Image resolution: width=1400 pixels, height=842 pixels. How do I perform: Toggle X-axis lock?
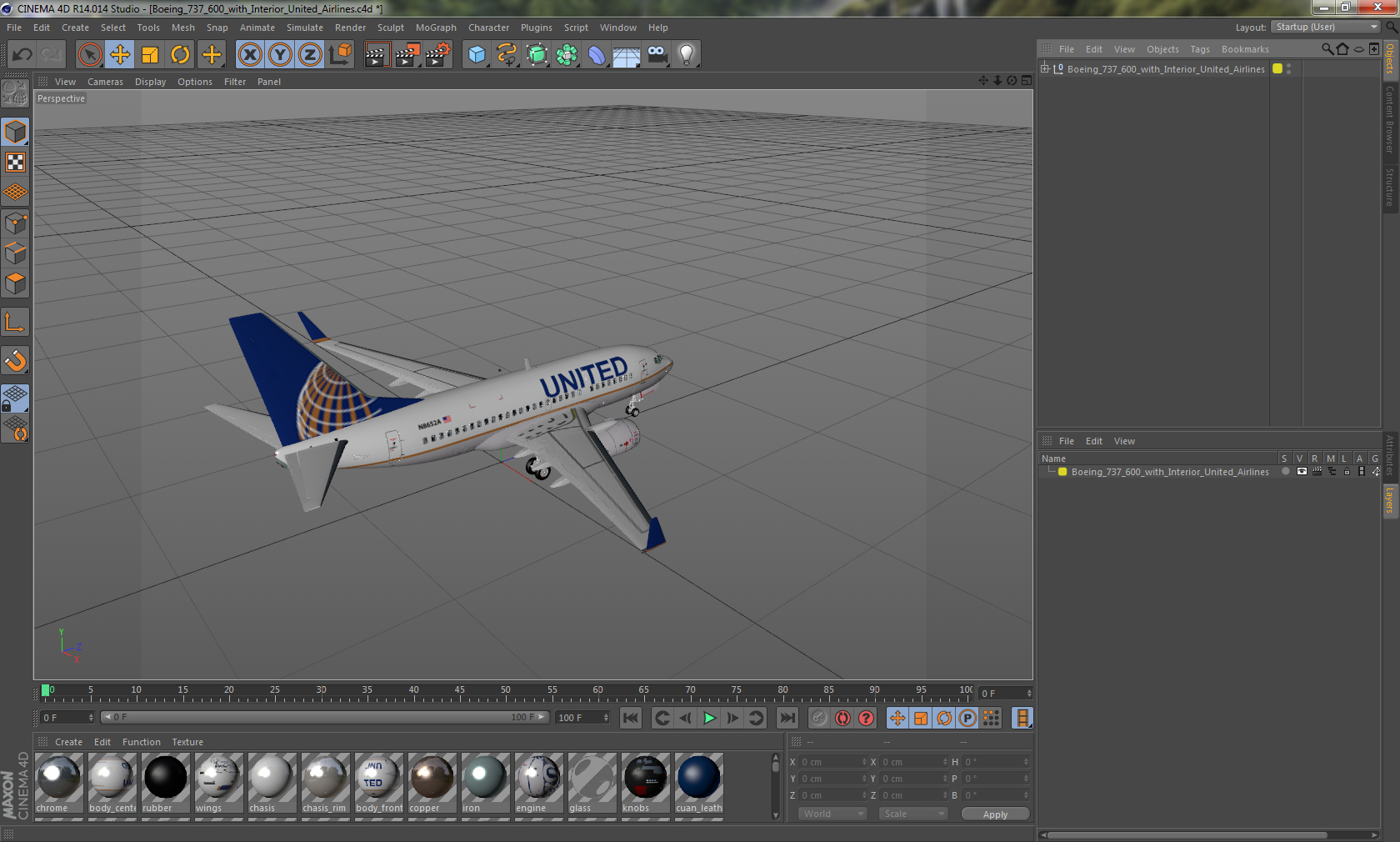tap(249, 55)
